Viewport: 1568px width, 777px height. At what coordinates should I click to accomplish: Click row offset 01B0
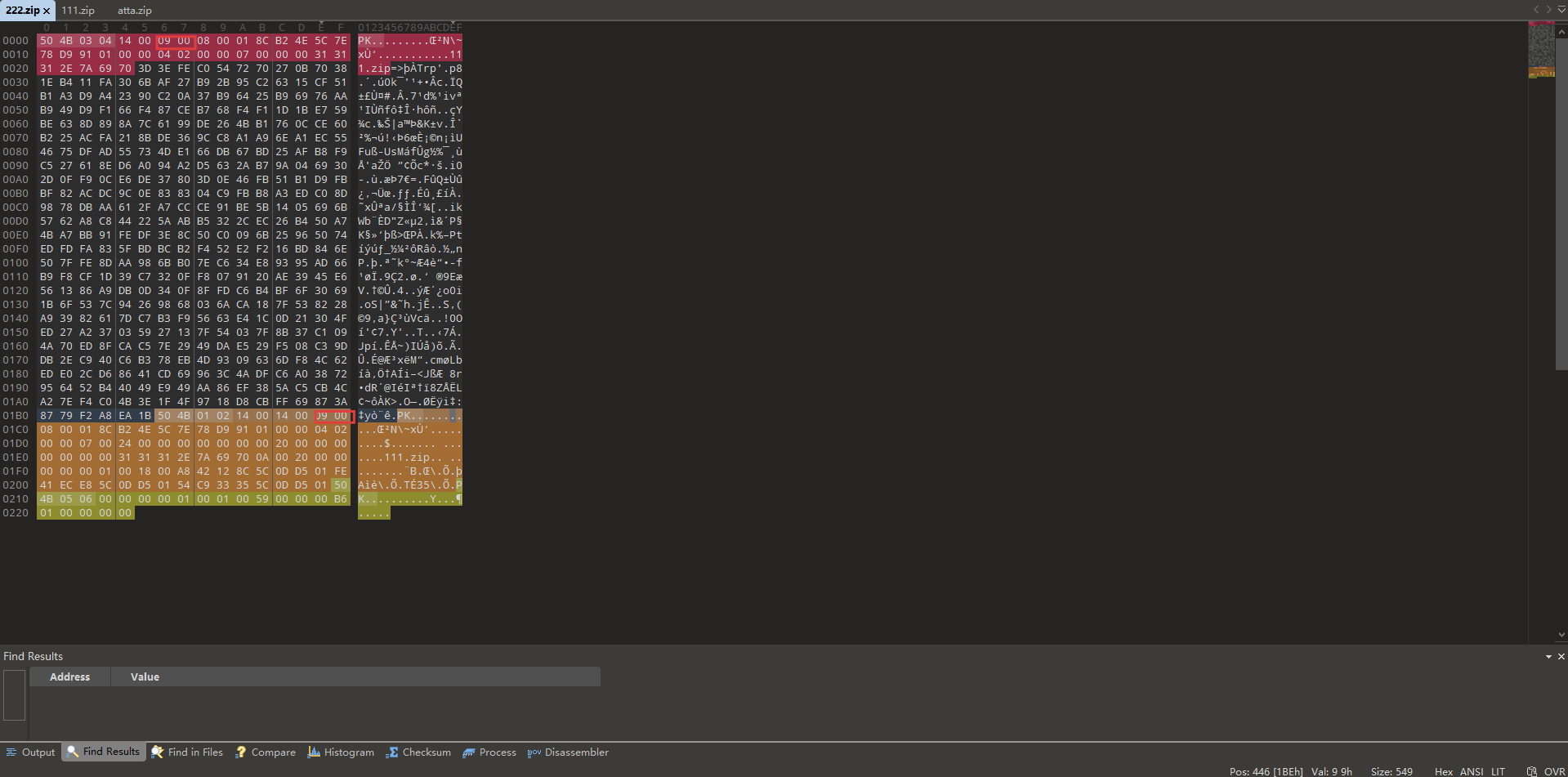coord(16,416)
